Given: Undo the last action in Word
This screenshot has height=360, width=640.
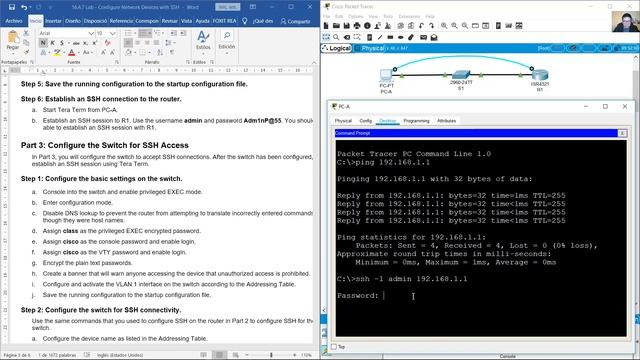Looking at the screenshot, I should (x=24, y=7).
